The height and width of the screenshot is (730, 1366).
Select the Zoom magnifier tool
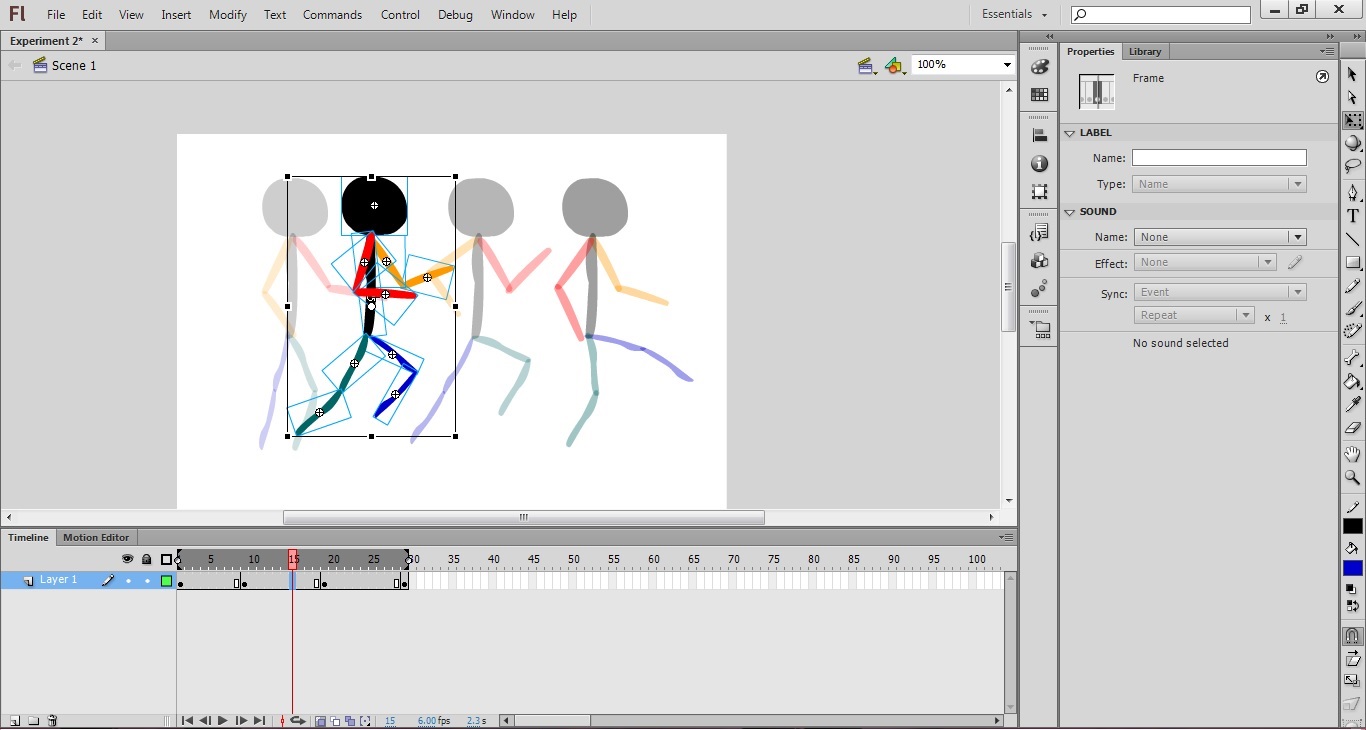coord(1352,477)
